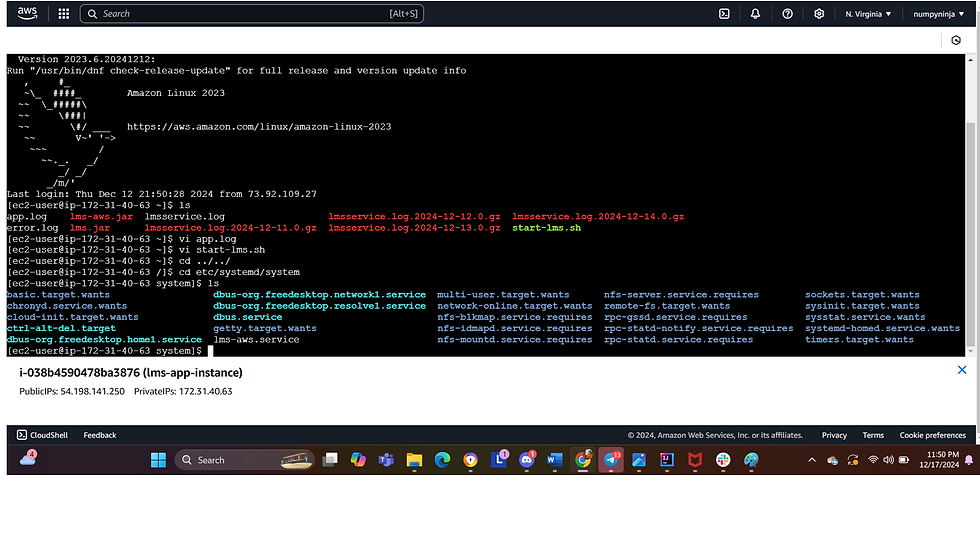Switch to Google Chrome on the taskbar
This screenshot has width=980, height=551.
click(x=582, y=460)
